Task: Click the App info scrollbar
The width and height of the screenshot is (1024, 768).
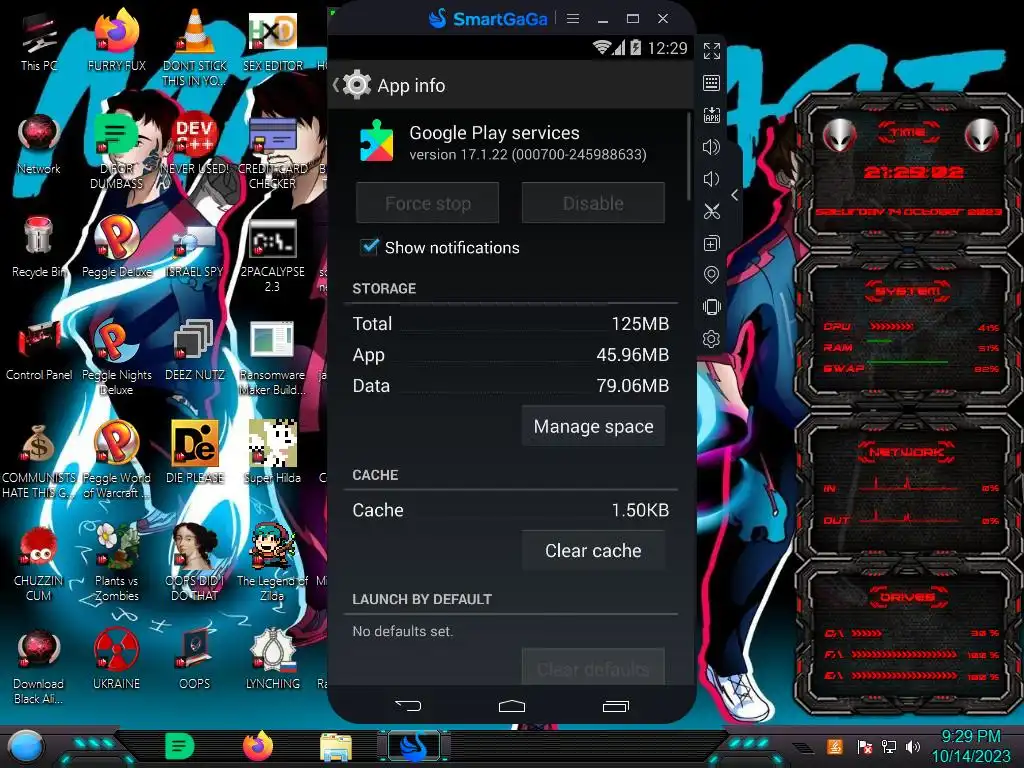Action: (688, 157)
